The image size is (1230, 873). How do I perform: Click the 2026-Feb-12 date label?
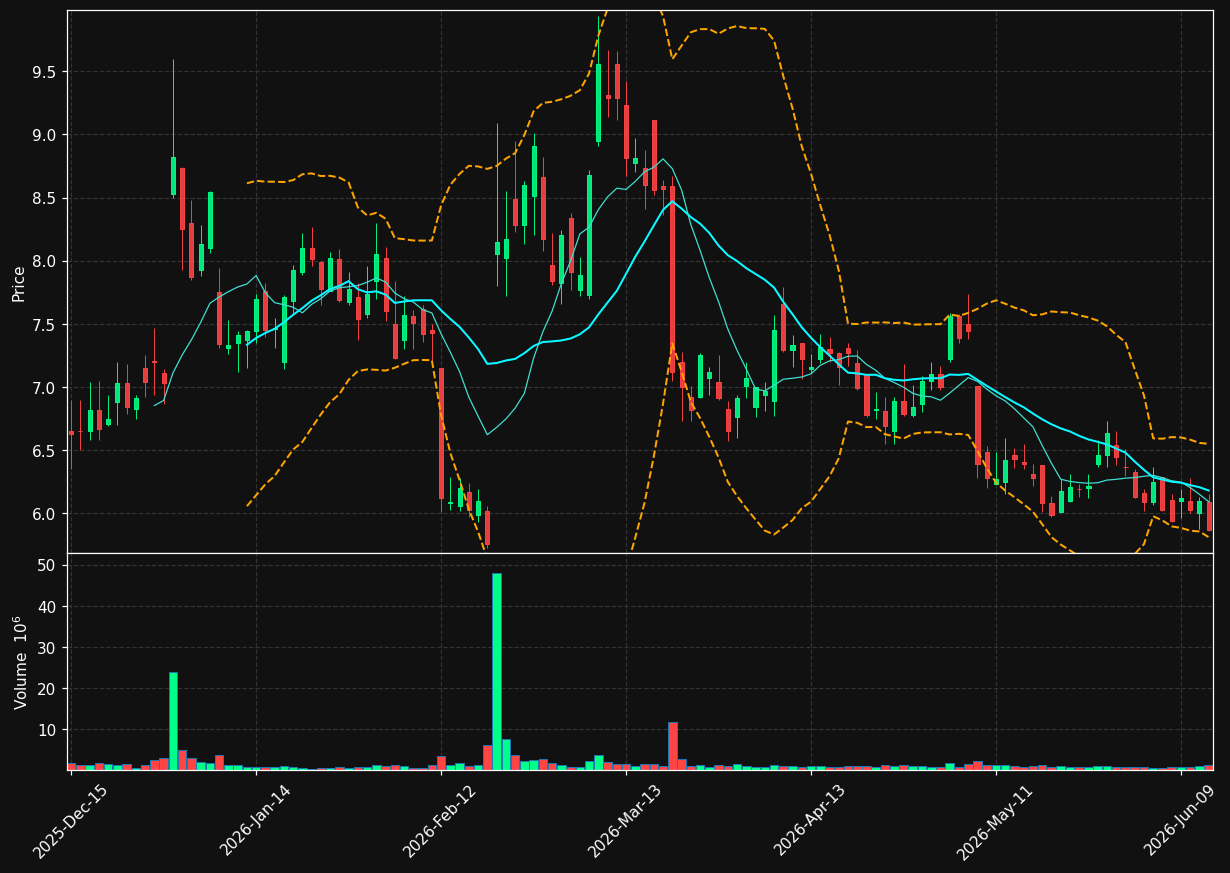coord(440,822)
